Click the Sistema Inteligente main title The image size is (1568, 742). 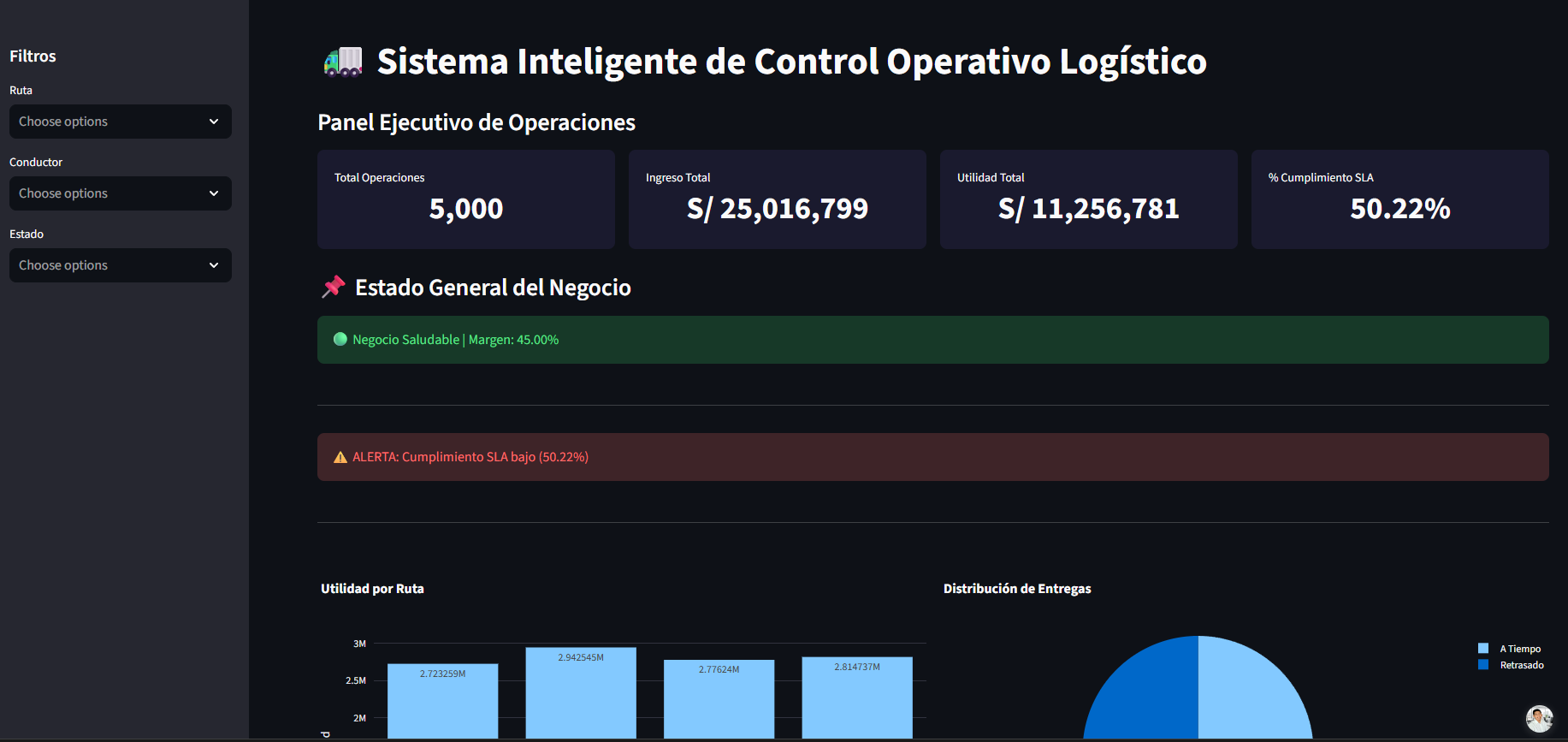(x=791, y=62)
